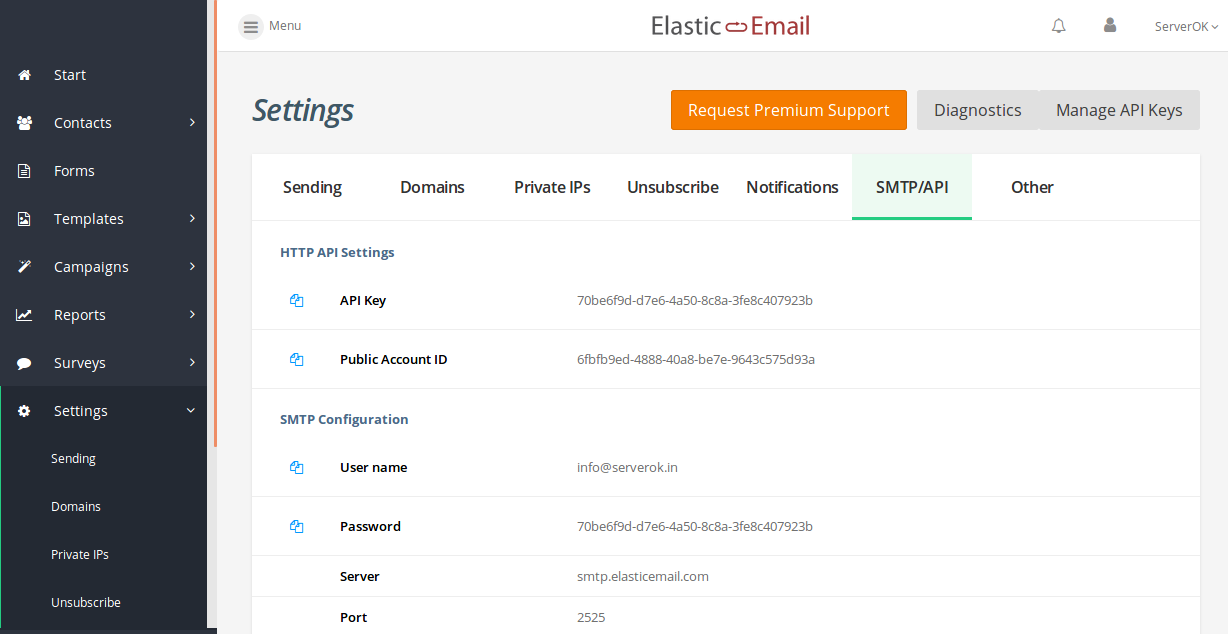The height and width of the screenshot is (634, 1228).
Task: Select the Campaigns wand icon in sidebar
Action: (24, 266)
